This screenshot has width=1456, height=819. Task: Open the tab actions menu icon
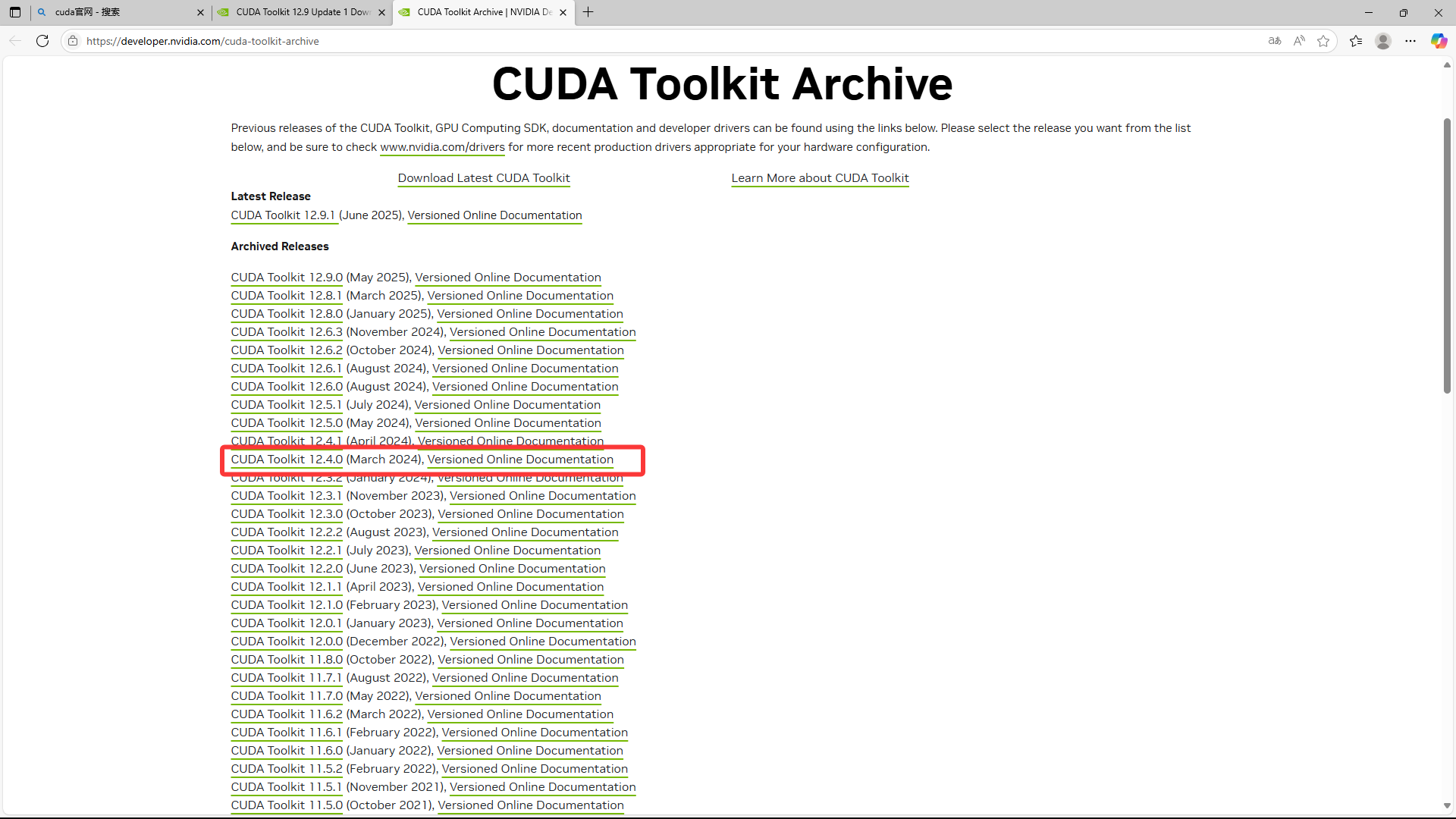[x=15, y=12]
